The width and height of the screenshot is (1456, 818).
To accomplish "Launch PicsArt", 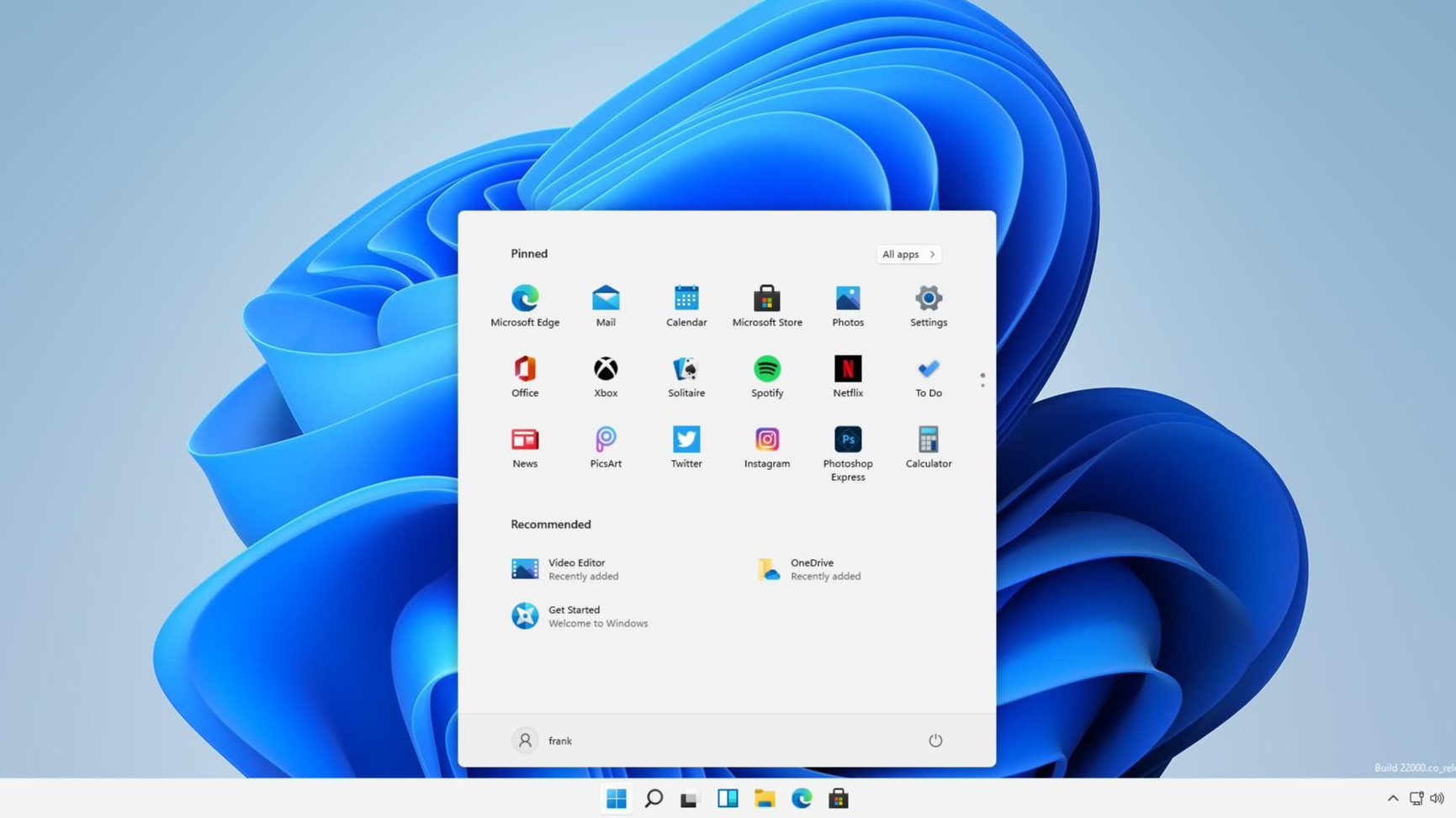I will coord(606,447).
